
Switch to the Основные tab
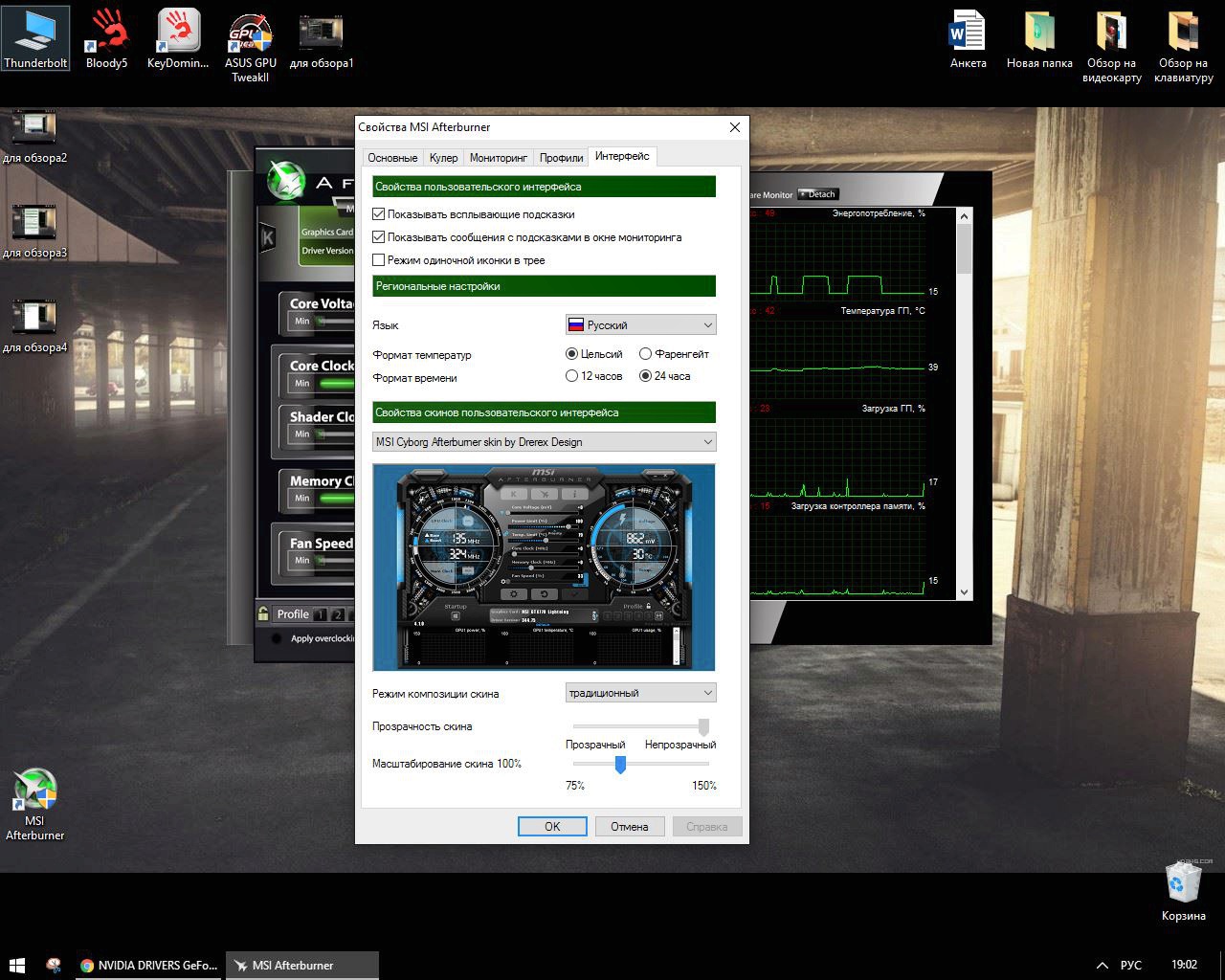tap(392, 158)
